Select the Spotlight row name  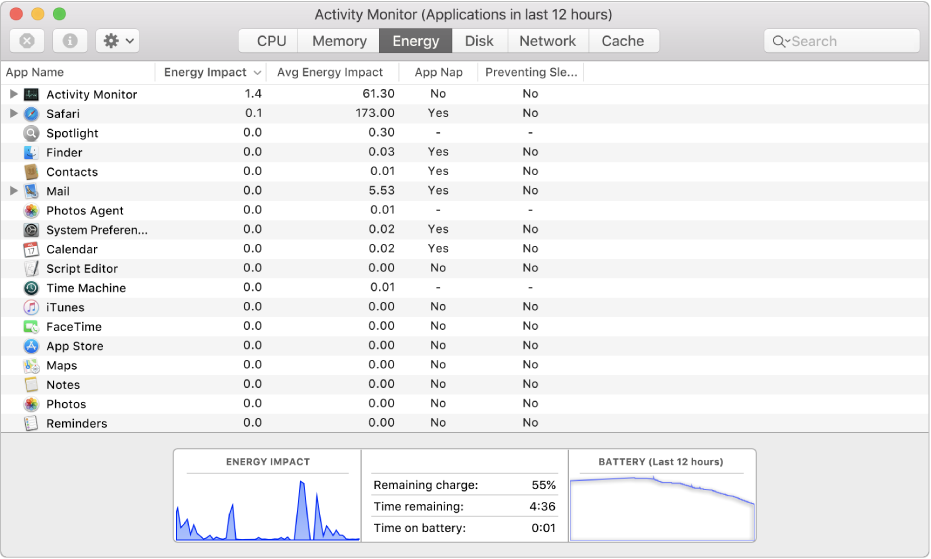click(72, 133)
